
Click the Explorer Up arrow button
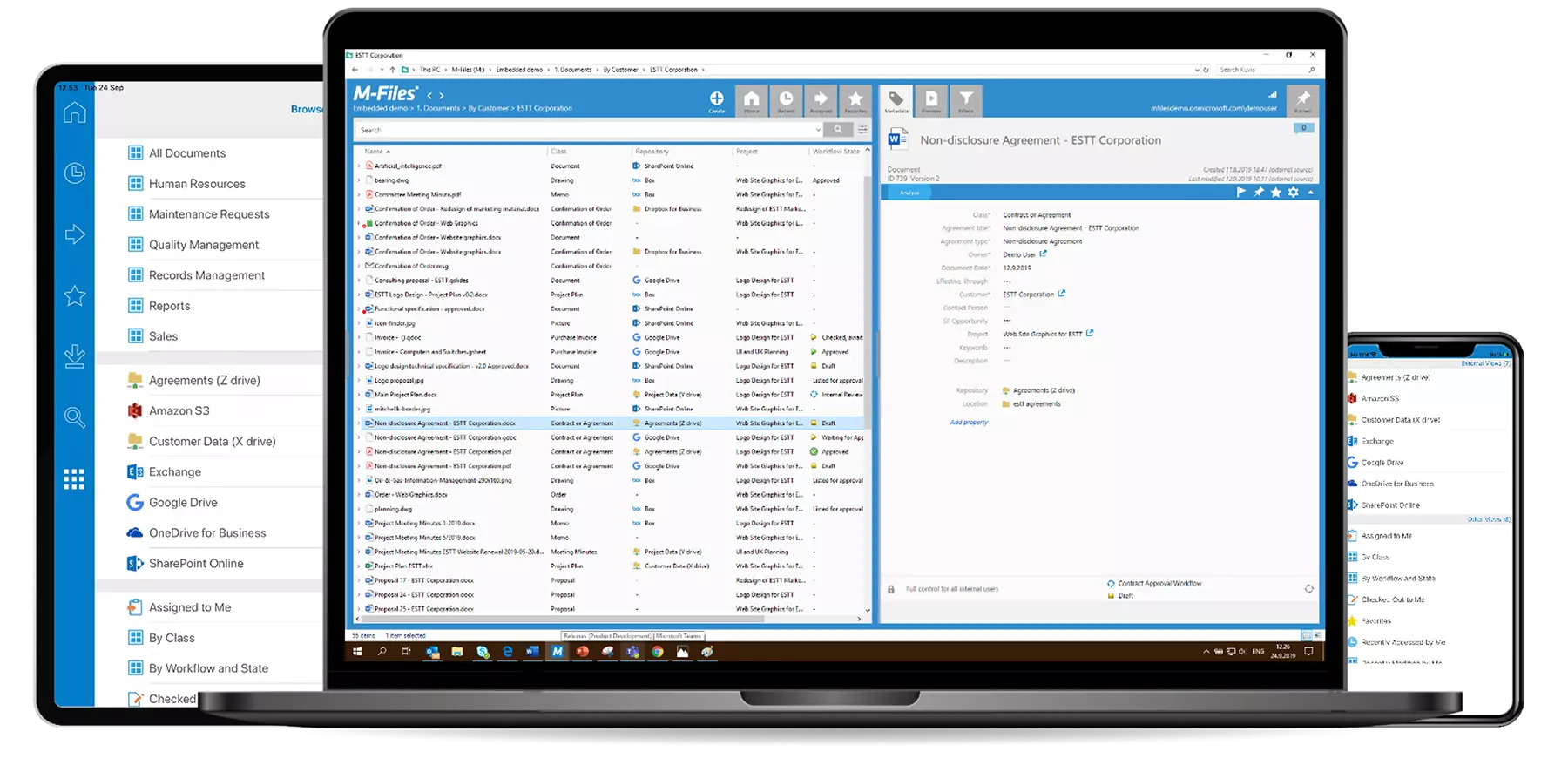[392, 70]
